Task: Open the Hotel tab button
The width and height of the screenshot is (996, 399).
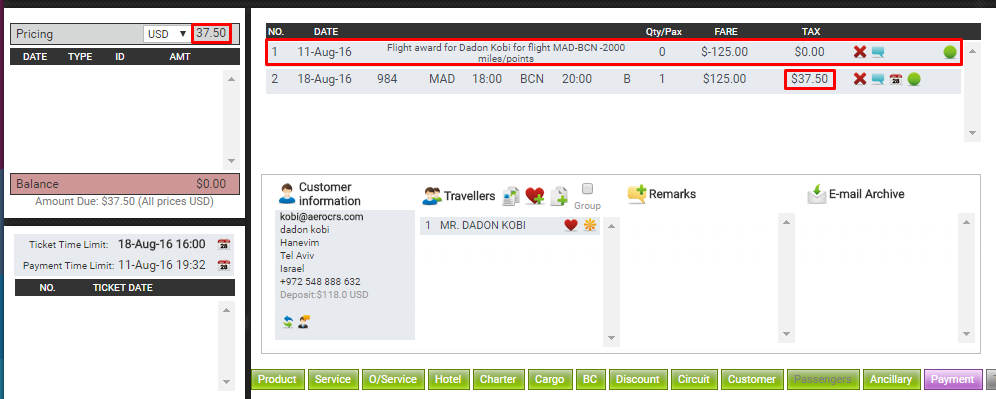Action: point(448,379)
